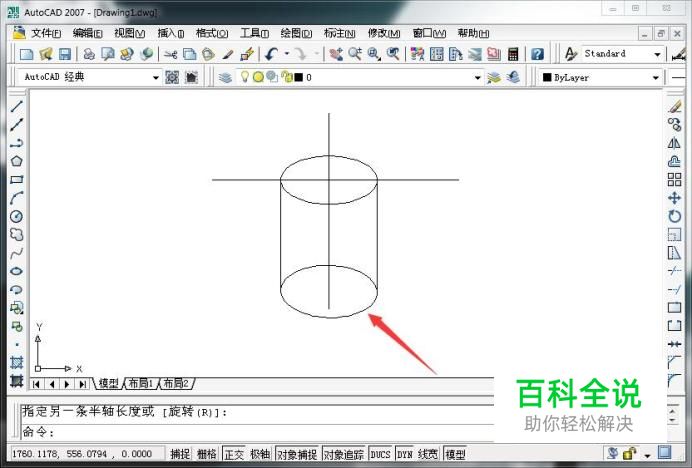692x468 pixels.
Task: Toggle 捕捉 snap mode in status bar
Action: pos(180,454)
